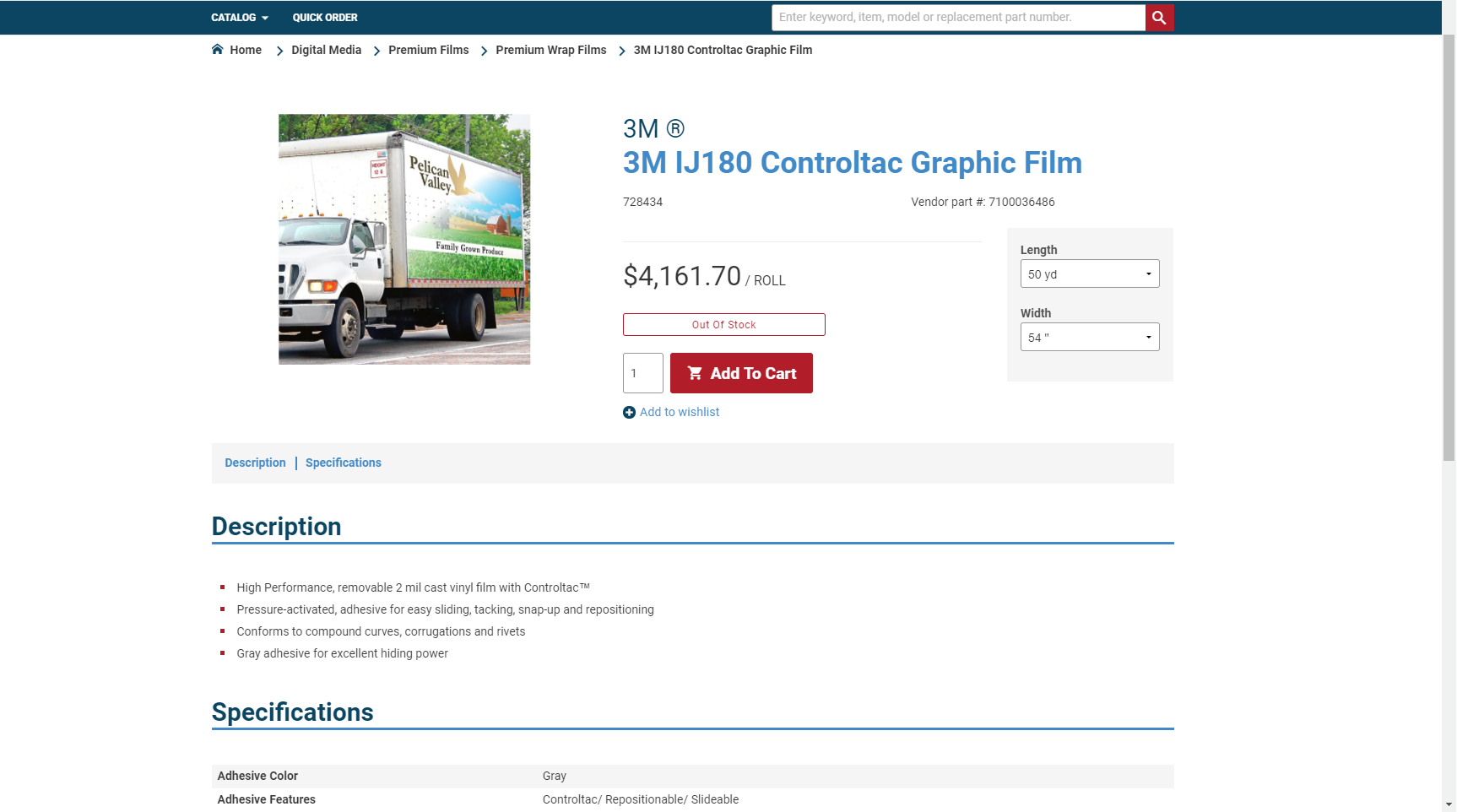Click the product title 3M IJ180 Controltac Graphic Film

point(853,162)
